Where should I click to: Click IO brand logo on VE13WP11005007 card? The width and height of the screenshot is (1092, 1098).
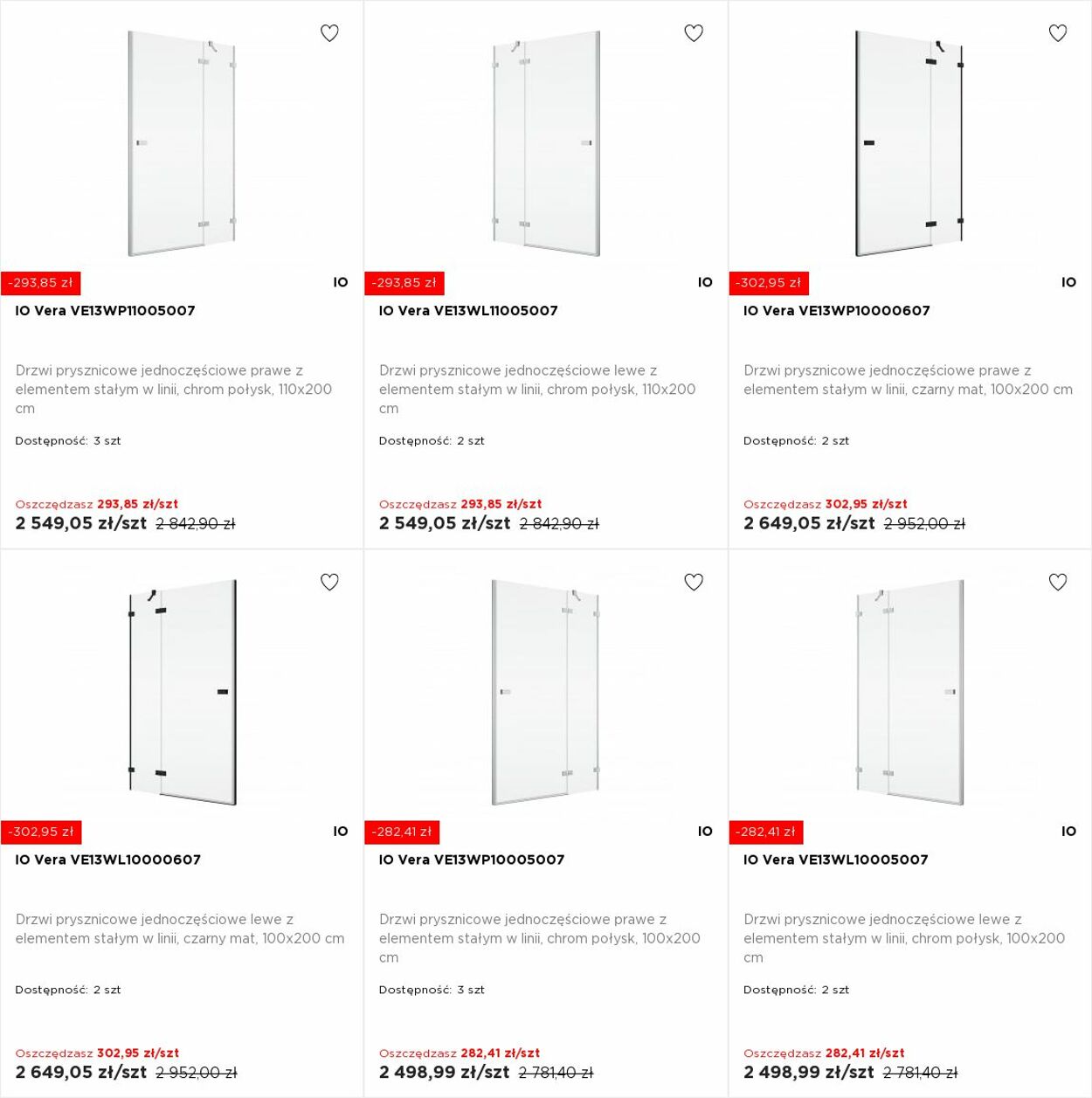pos(341,282)
